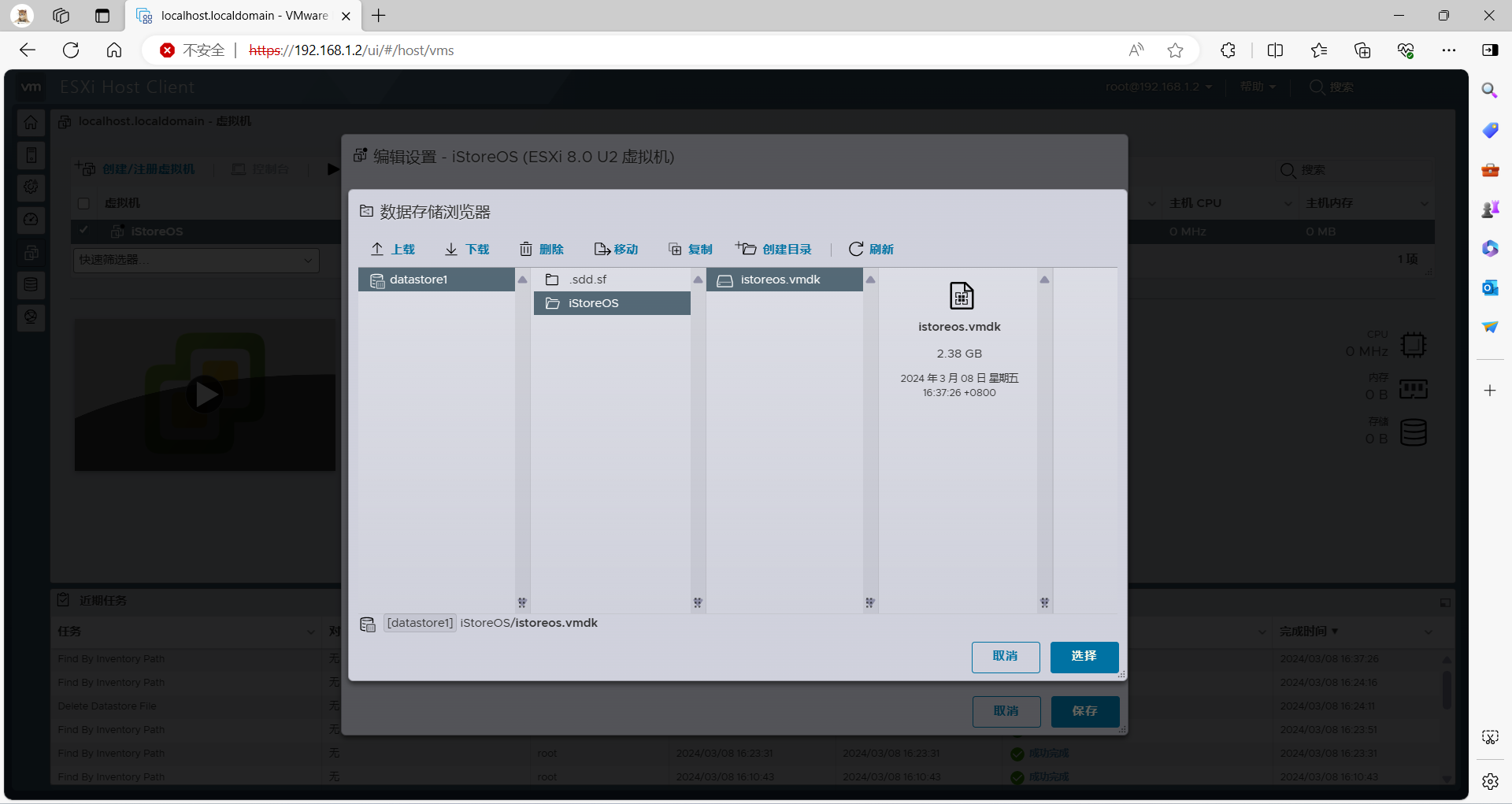Open 帮助 help dropdown
Screen dimensions: 1512x804
point(1258,87)
